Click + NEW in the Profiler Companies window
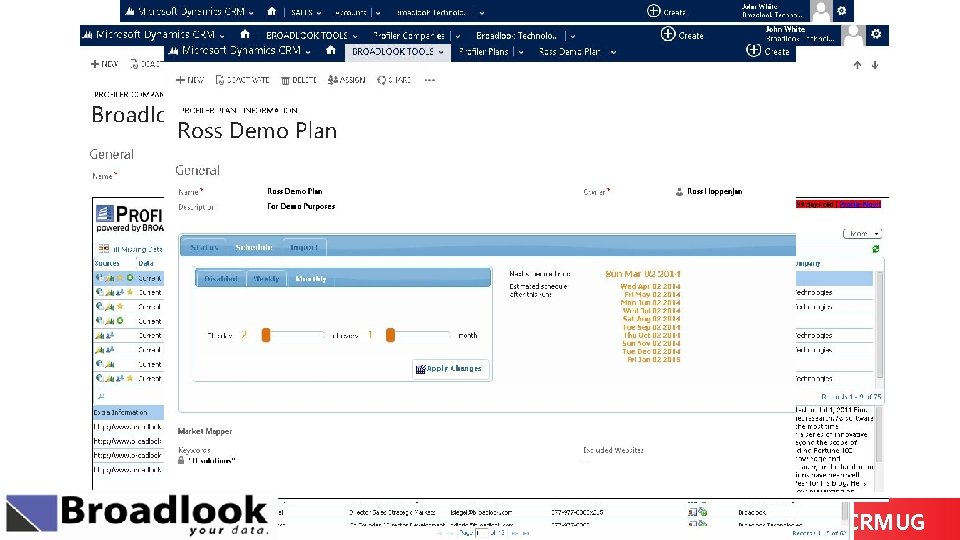This screenshot has height=540, width=960. pos(104,64)
